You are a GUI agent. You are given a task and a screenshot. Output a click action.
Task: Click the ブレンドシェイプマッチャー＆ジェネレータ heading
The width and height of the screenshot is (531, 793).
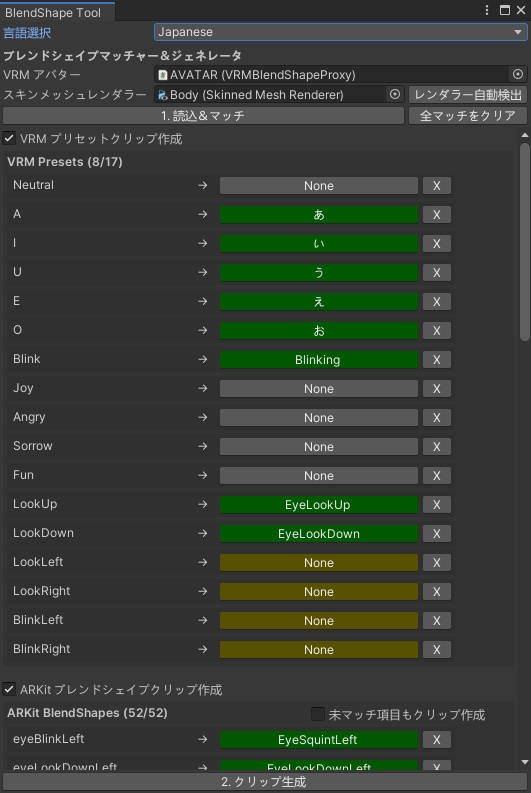122,55
